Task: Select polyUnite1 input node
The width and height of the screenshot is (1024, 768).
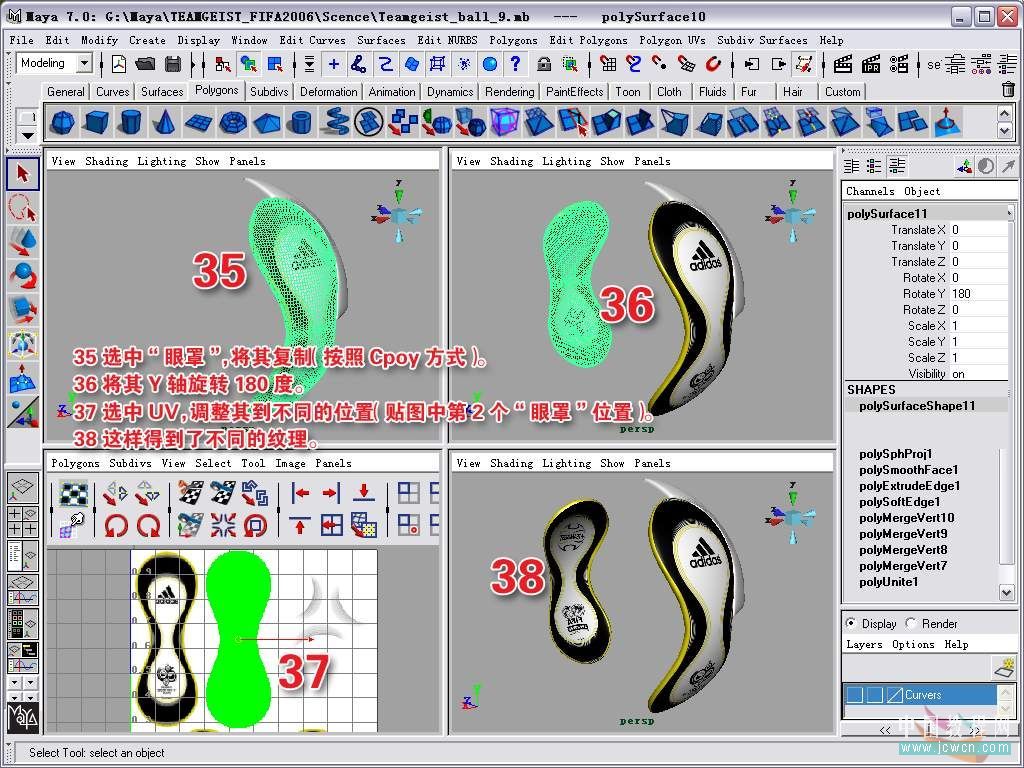Action: pyautogui.click(x=889, y=582)
